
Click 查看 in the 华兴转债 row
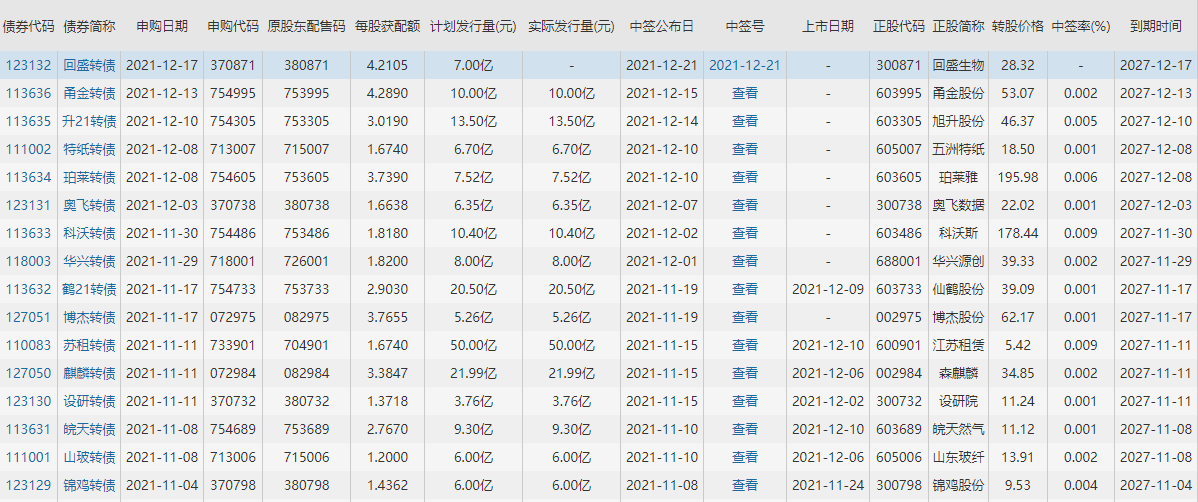click(x=745, y=261)
